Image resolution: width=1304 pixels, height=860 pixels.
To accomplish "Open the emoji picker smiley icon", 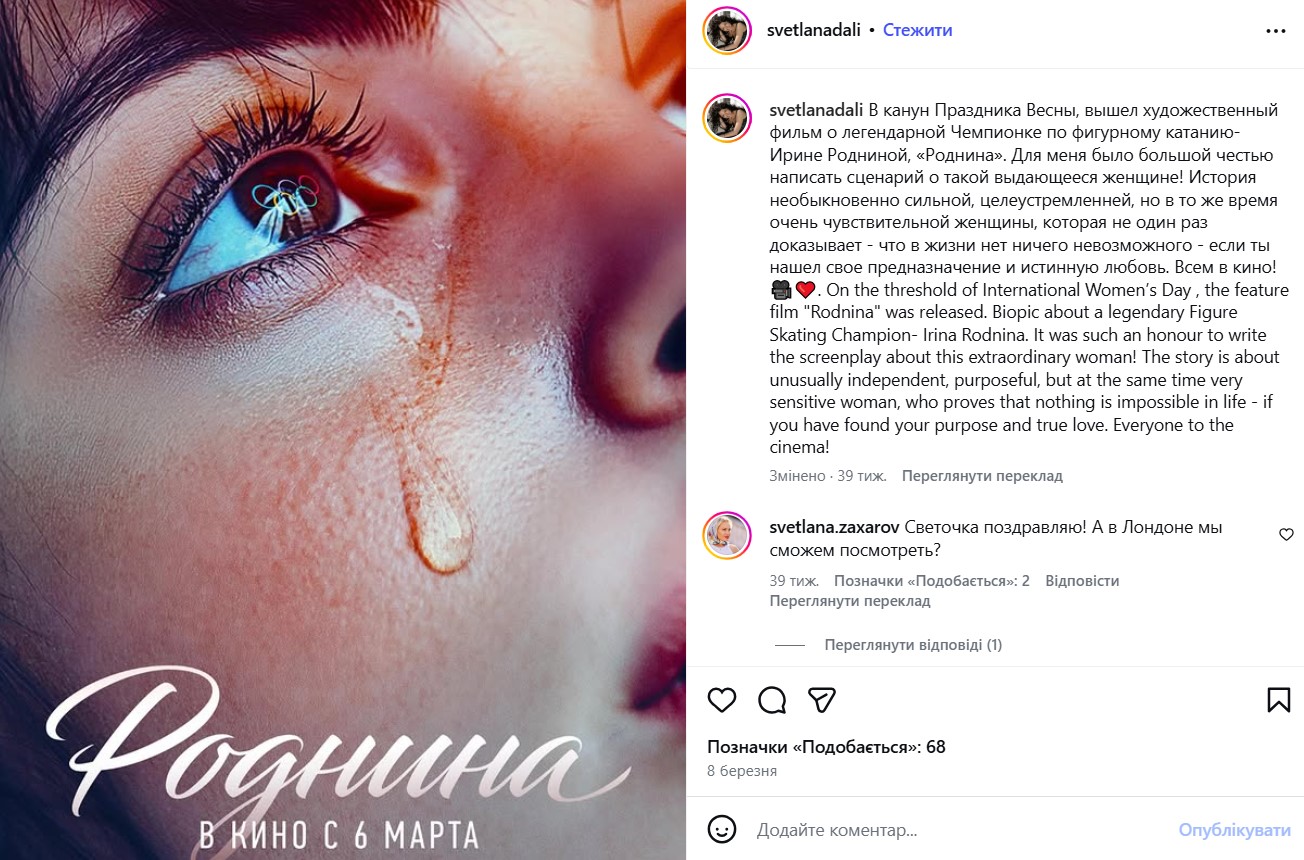I will (722, 829).
